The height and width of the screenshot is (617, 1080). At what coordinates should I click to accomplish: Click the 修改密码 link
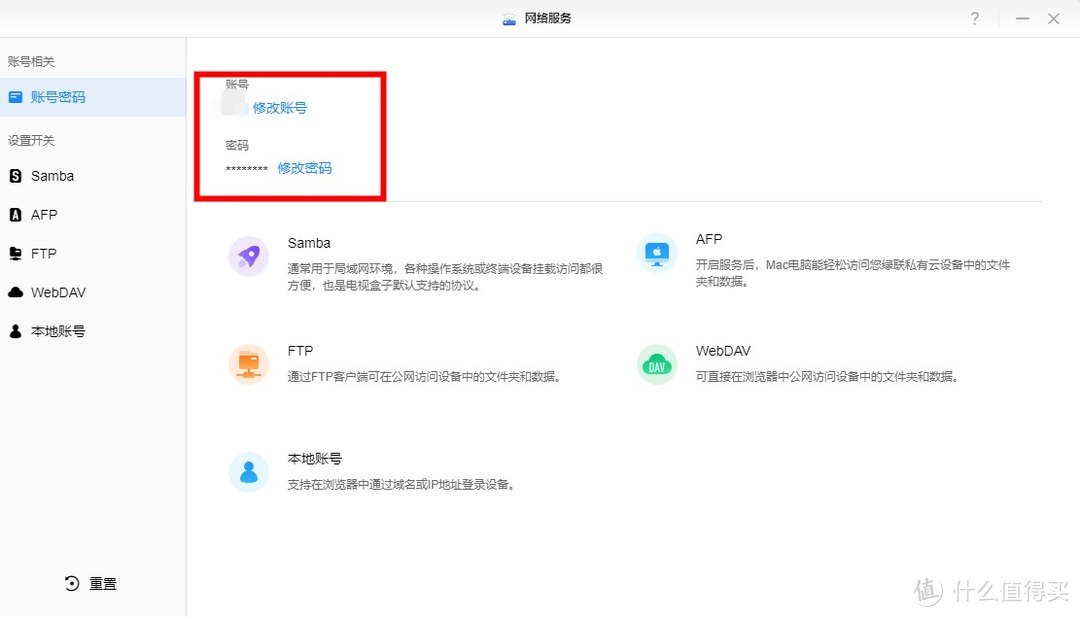pyautogui.click(x=304, y=168)
